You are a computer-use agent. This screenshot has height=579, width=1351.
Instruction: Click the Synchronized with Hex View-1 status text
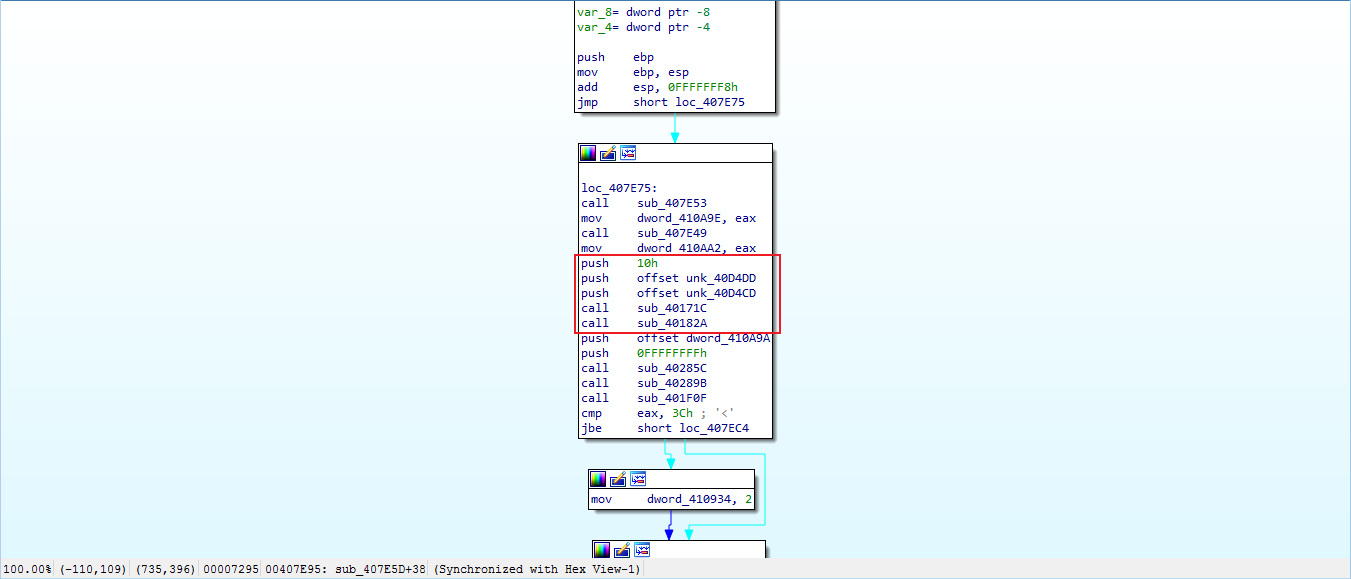point(537,569)
